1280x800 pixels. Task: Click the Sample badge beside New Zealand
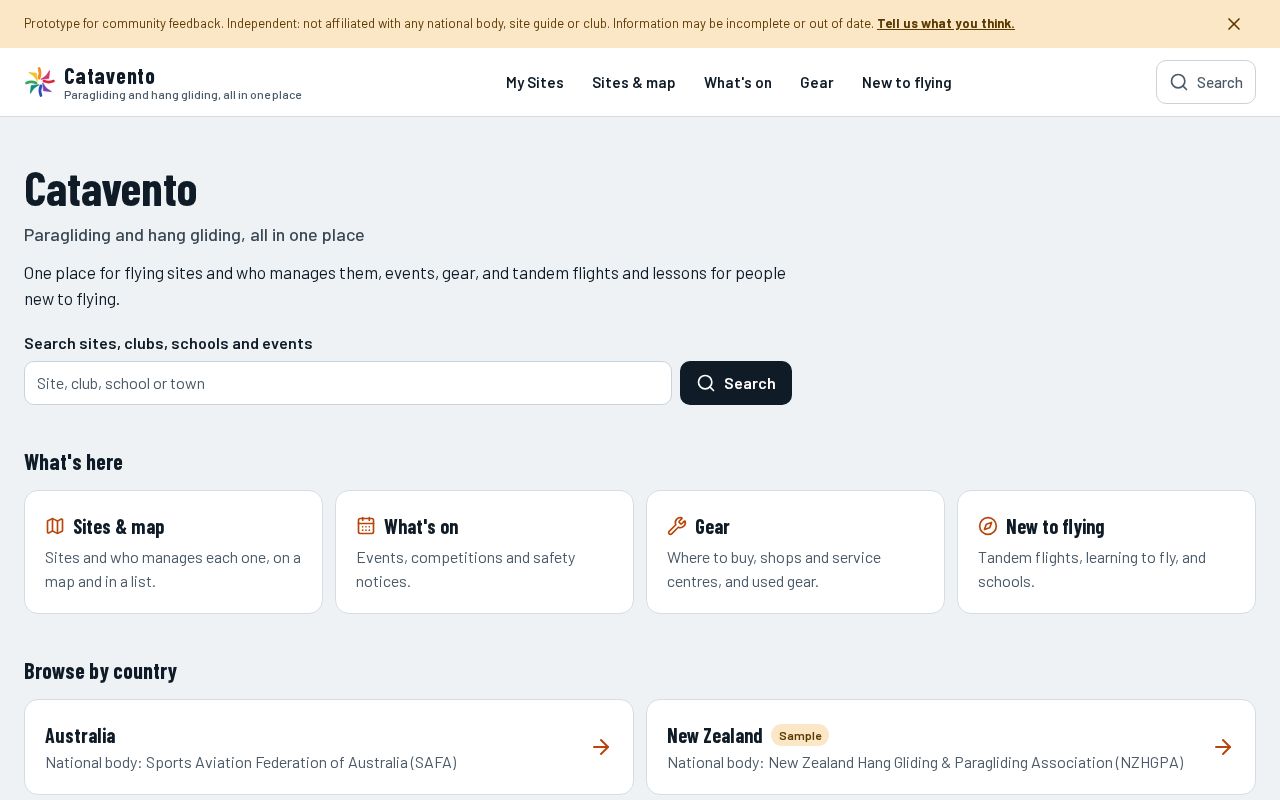(x=800, y=735)
